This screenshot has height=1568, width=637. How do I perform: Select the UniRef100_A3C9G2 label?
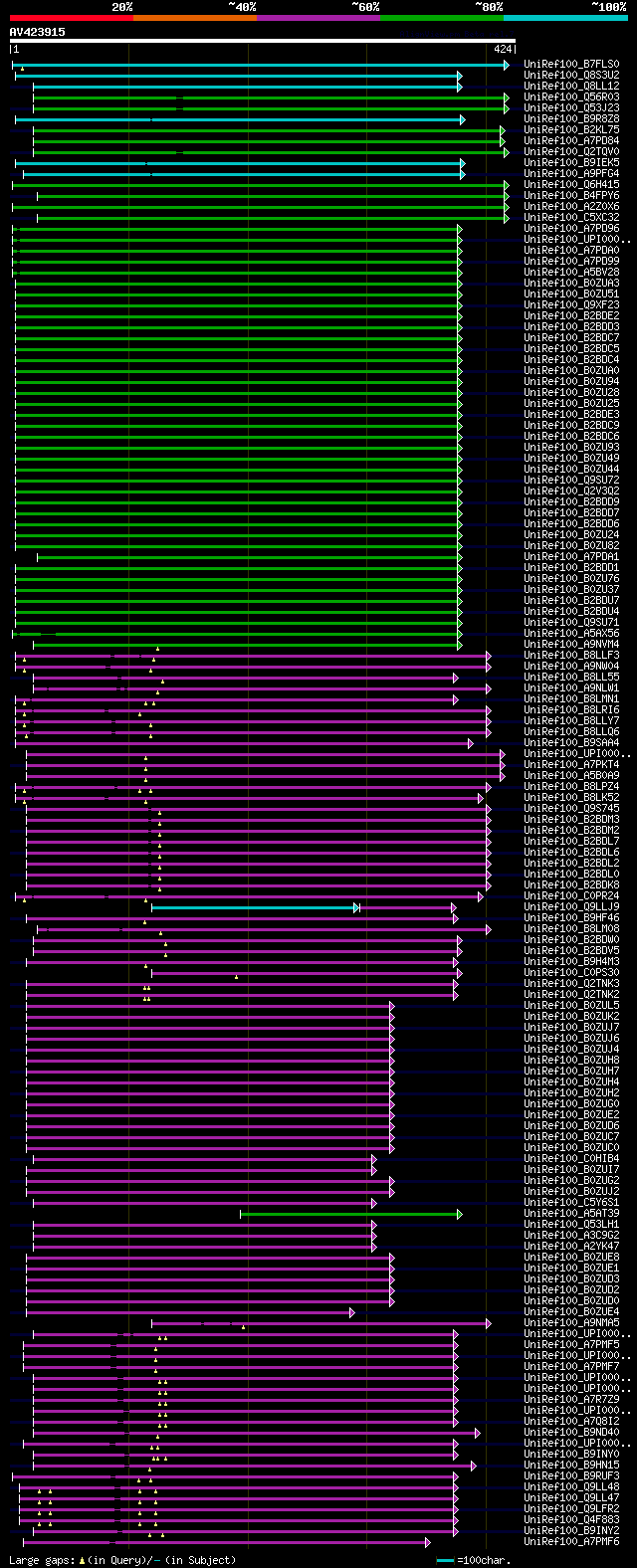pos(571,1236)
